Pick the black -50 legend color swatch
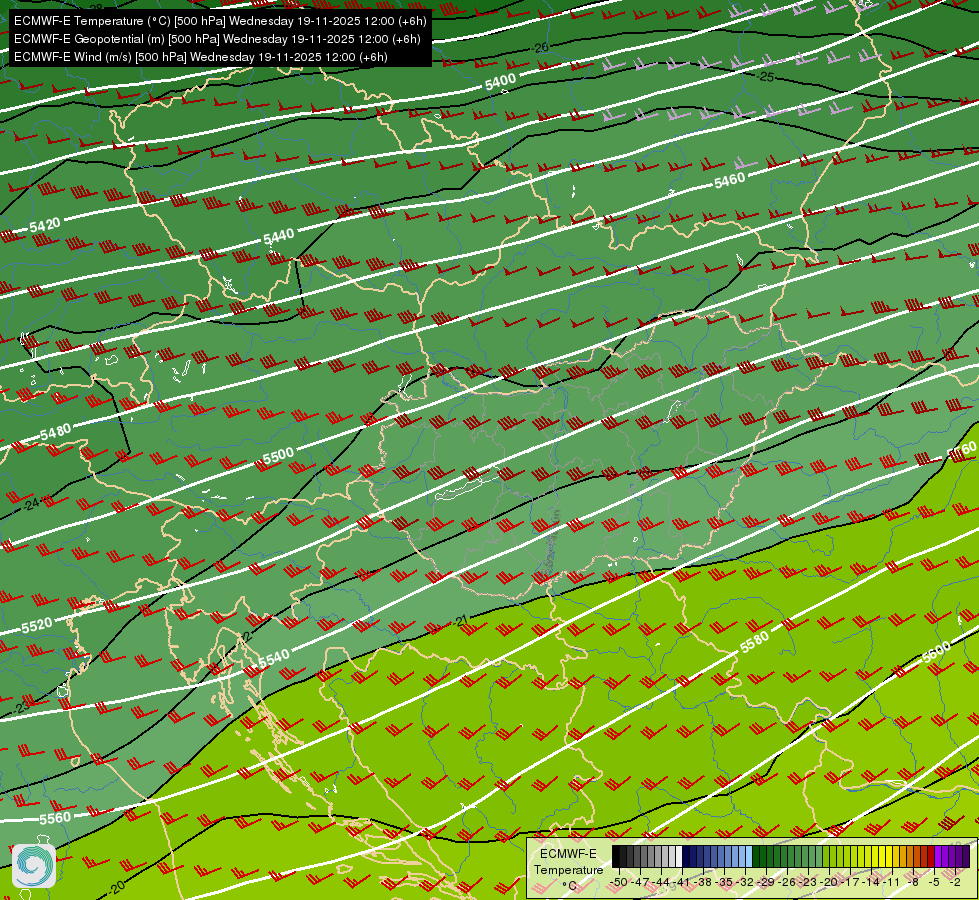 pyautogui.click(x=616, y=856)
